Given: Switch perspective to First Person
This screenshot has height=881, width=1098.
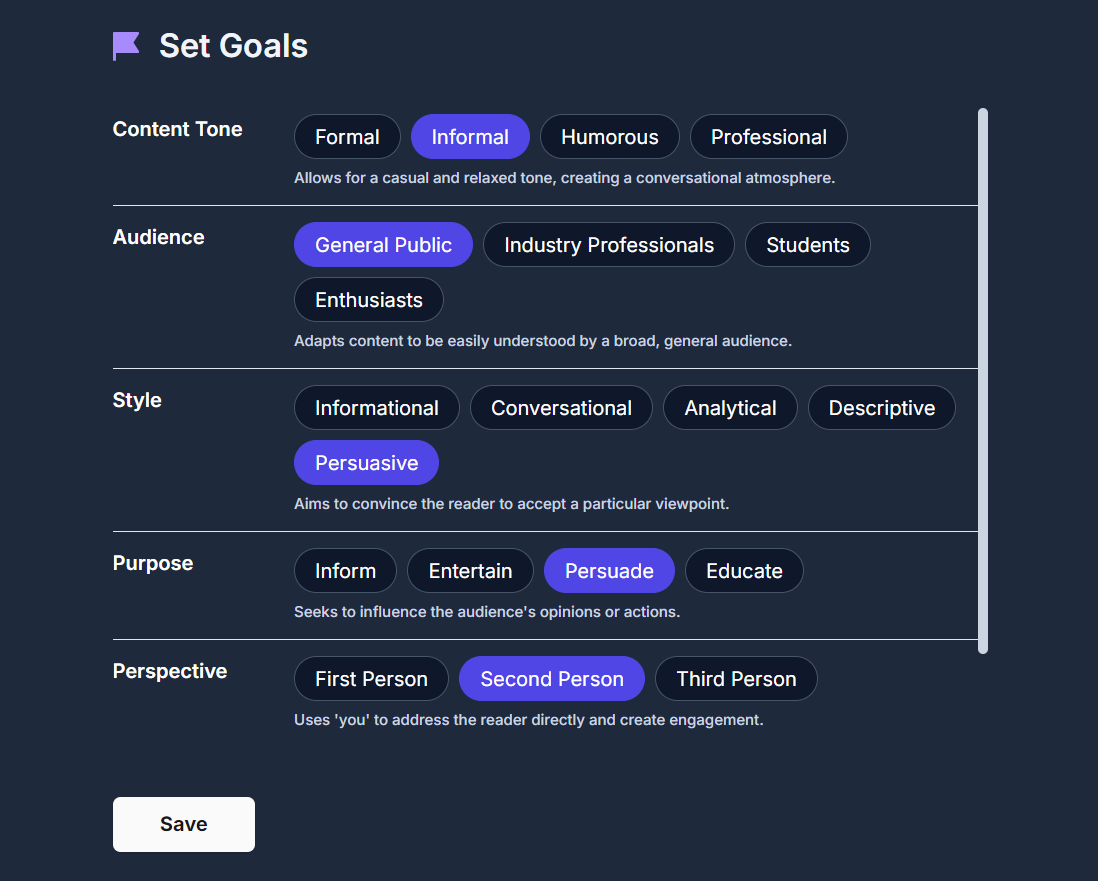Looking at the screenshot, I should (371, 679).
